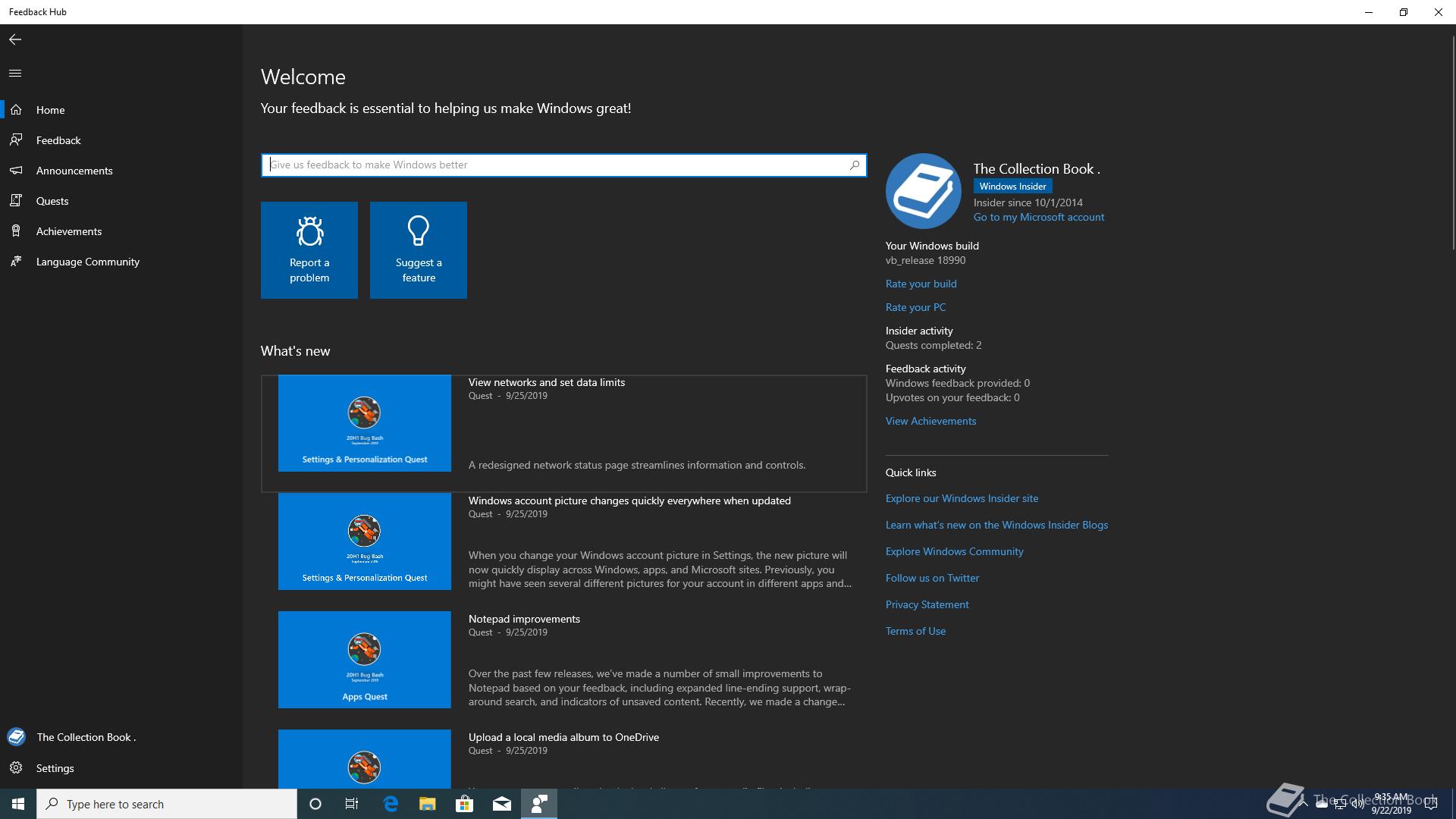Toggle the hamburger navigation menu
Viewport: 1456px width, 819px height.
click(15, 74)
